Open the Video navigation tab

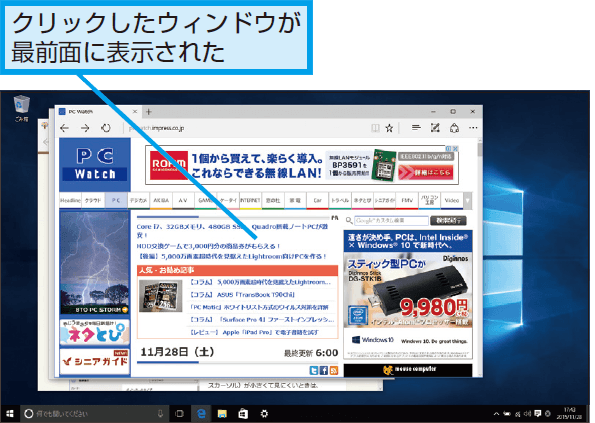(452, 200)
